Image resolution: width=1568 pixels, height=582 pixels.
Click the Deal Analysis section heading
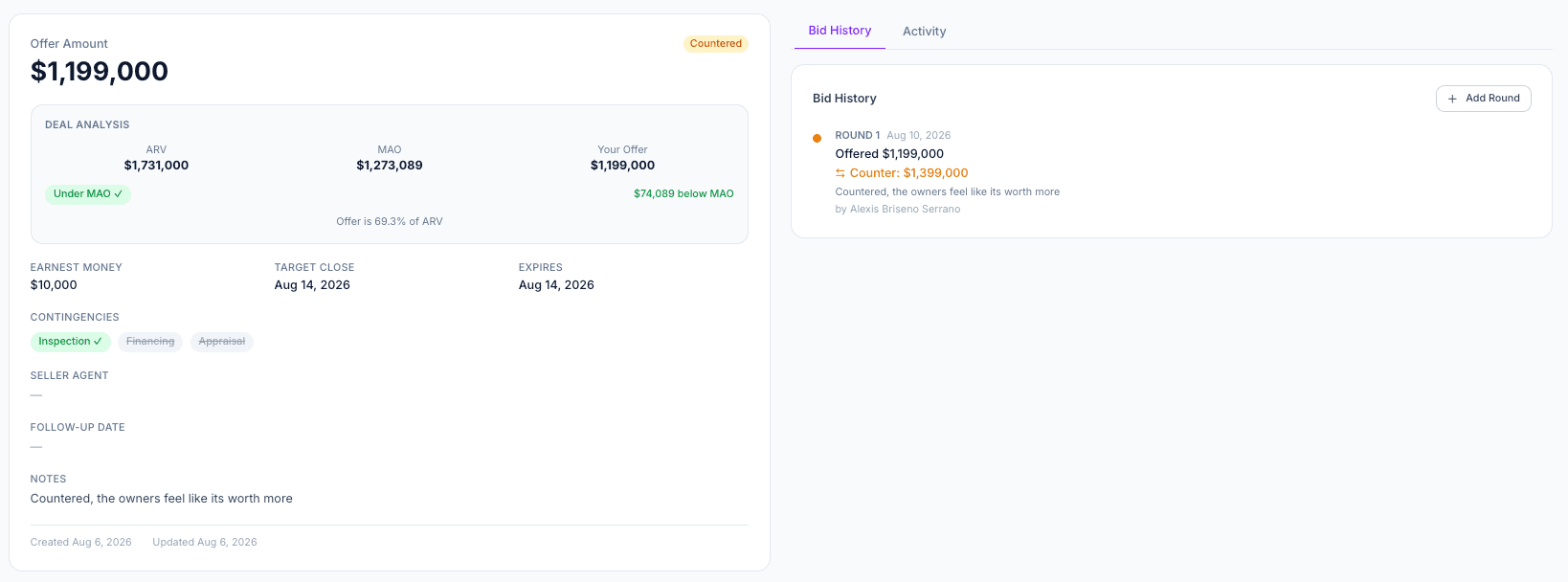point(87,125)
